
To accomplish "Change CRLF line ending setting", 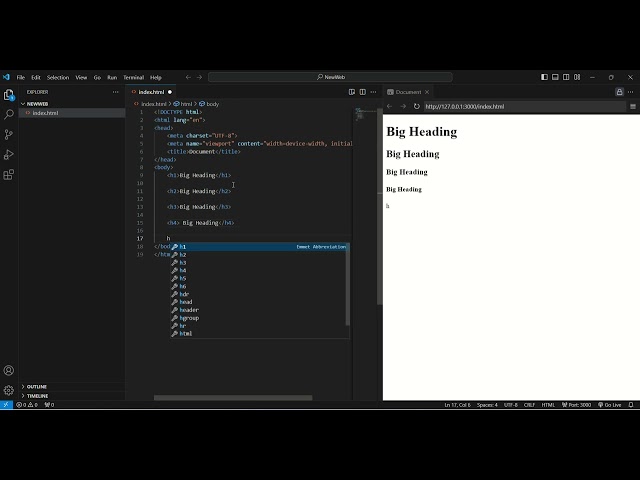I will 529,405.
